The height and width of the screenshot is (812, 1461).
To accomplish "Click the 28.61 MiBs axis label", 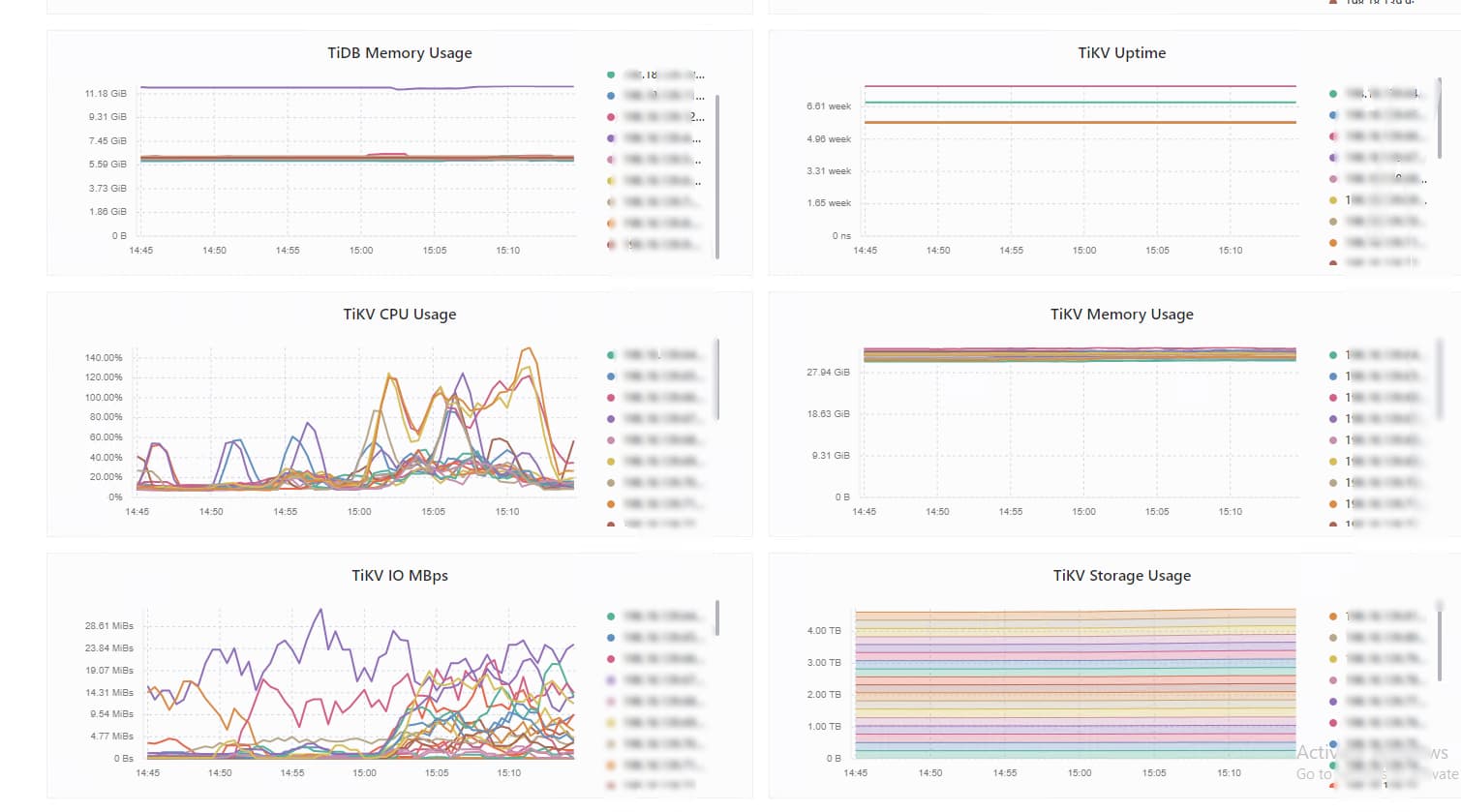I will [x=108, y=626].
